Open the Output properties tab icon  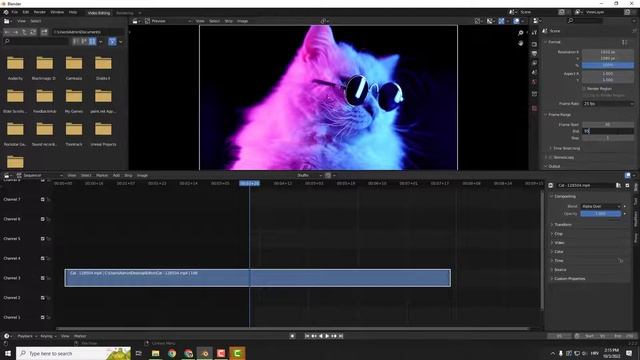coord(534,53)
